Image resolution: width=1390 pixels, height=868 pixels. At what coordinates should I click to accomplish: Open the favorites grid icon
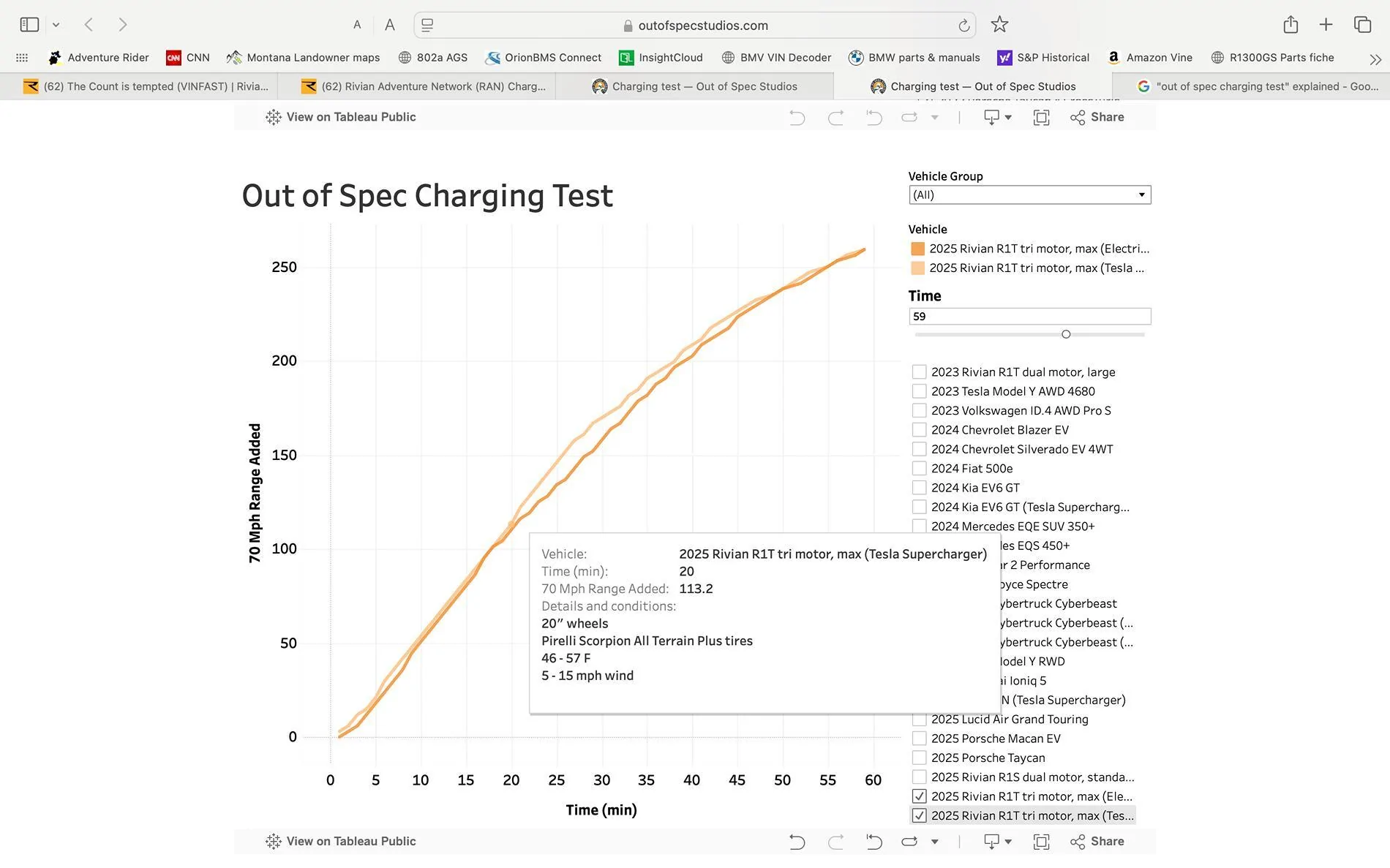tap(22, 58)
